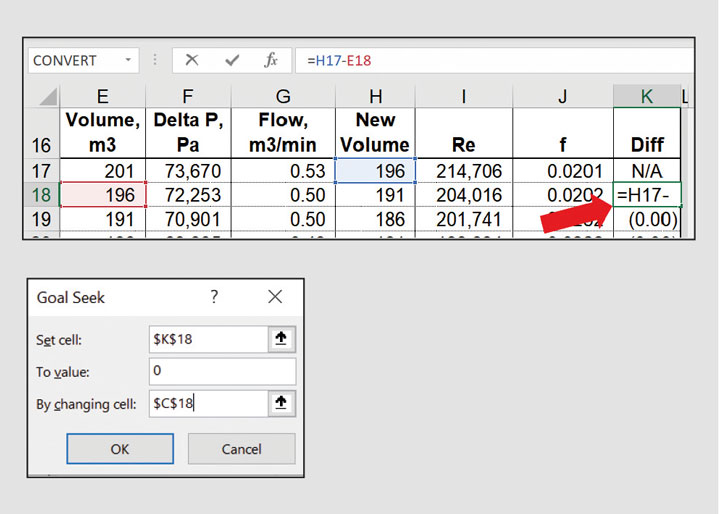
Task: Click the select-all corner triangle
Action: tap(47, 96)
